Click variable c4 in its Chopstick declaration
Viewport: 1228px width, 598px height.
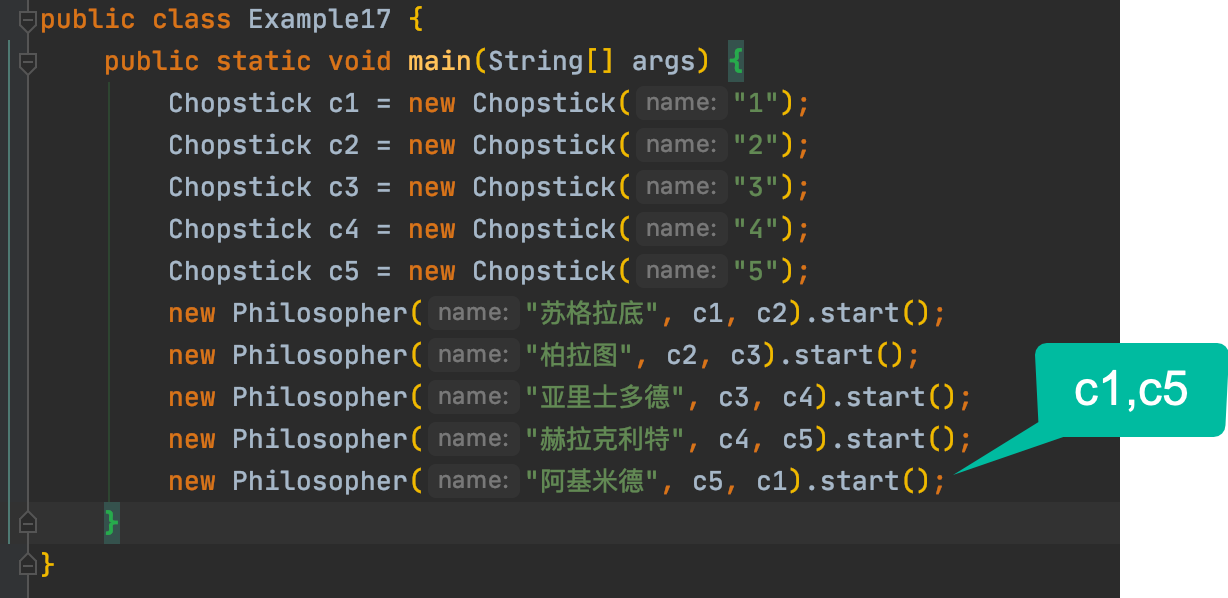(344, 229)
